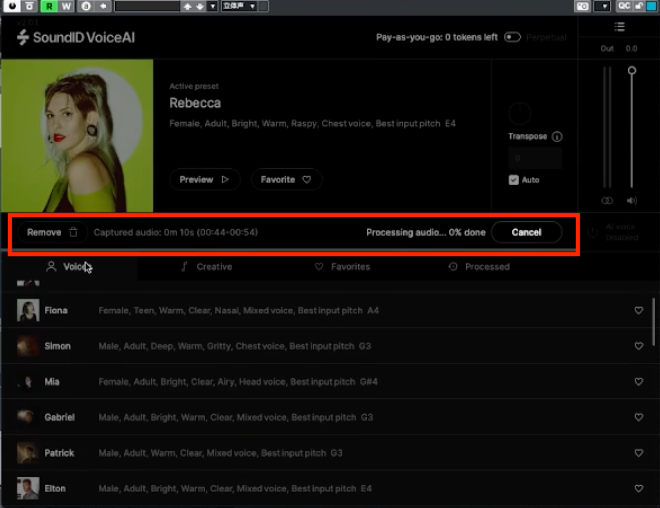Toggle the Perpetual license switch
The width and height of the screenshot is (660, 508).
click(513, 37)
